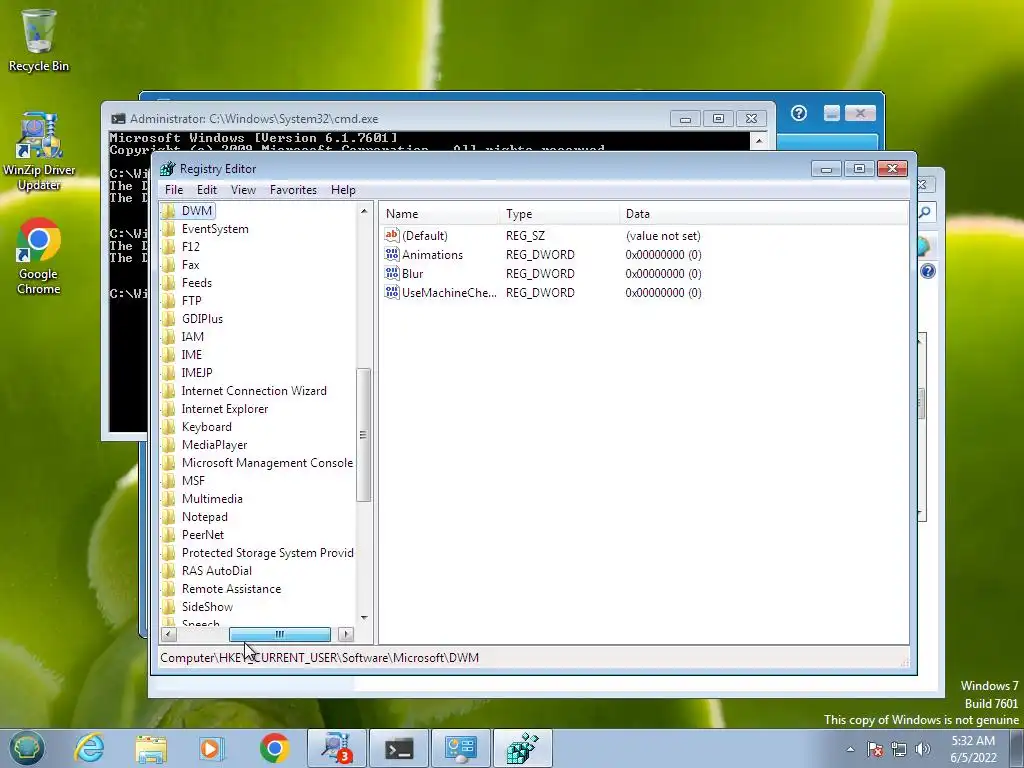Select the GDIPlus key folder icon
The image size is (1024, 768).
169,319
